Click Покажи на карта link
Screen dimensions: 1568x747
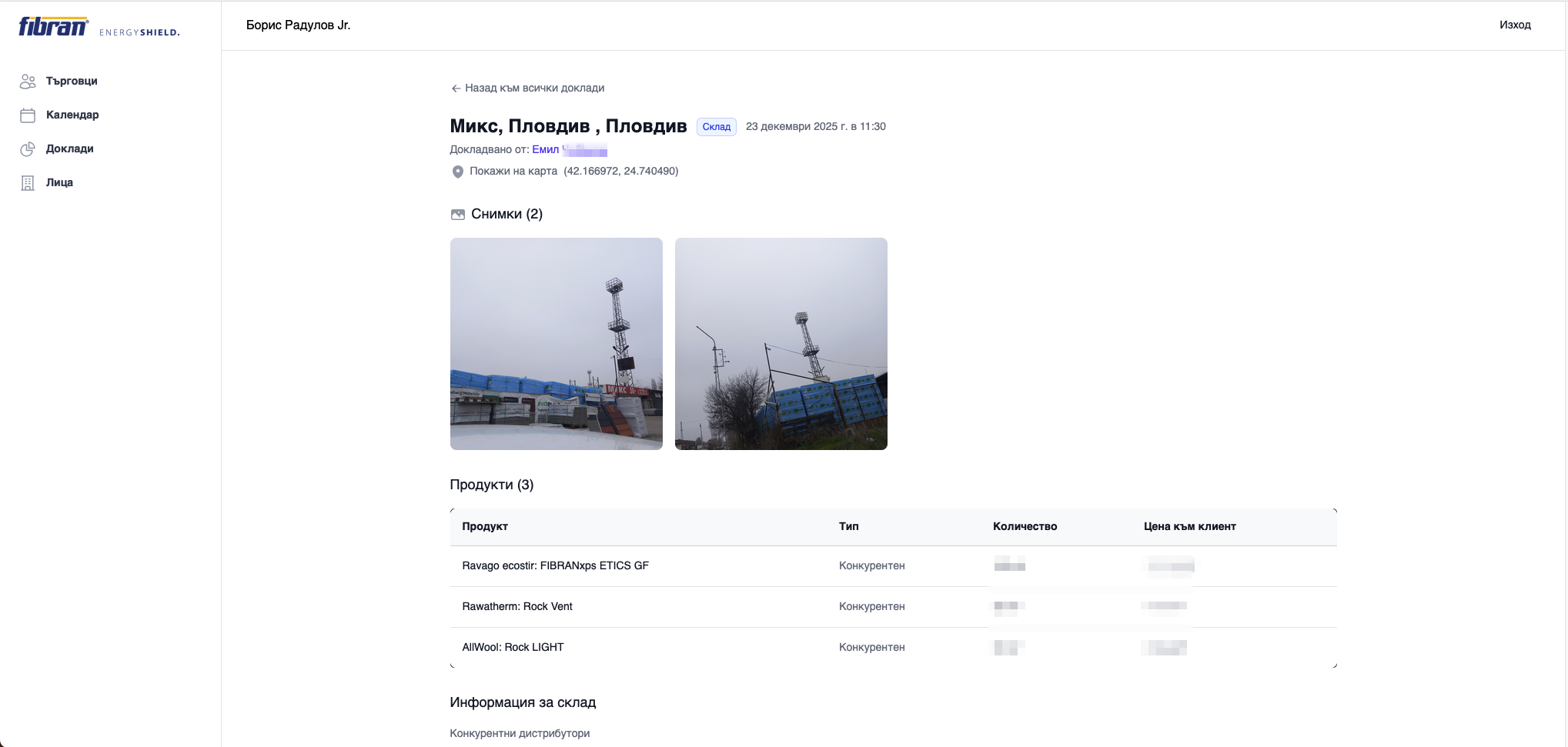pyautogui.click(x=513, y=171)
